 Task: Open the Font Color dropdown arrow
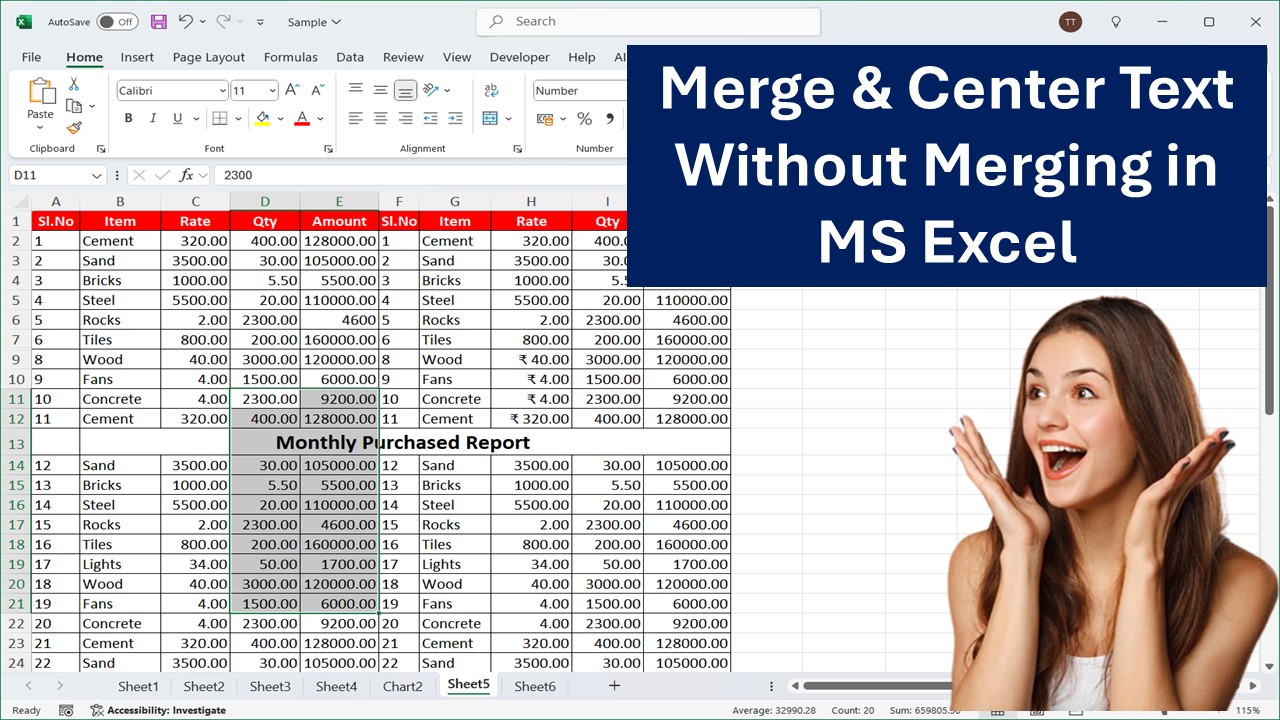click(320, 119)
